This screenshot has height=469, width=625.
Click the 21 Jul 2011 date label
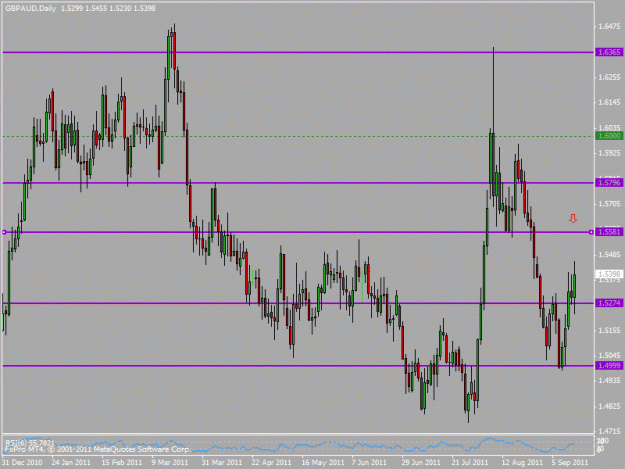pos(470,462)
